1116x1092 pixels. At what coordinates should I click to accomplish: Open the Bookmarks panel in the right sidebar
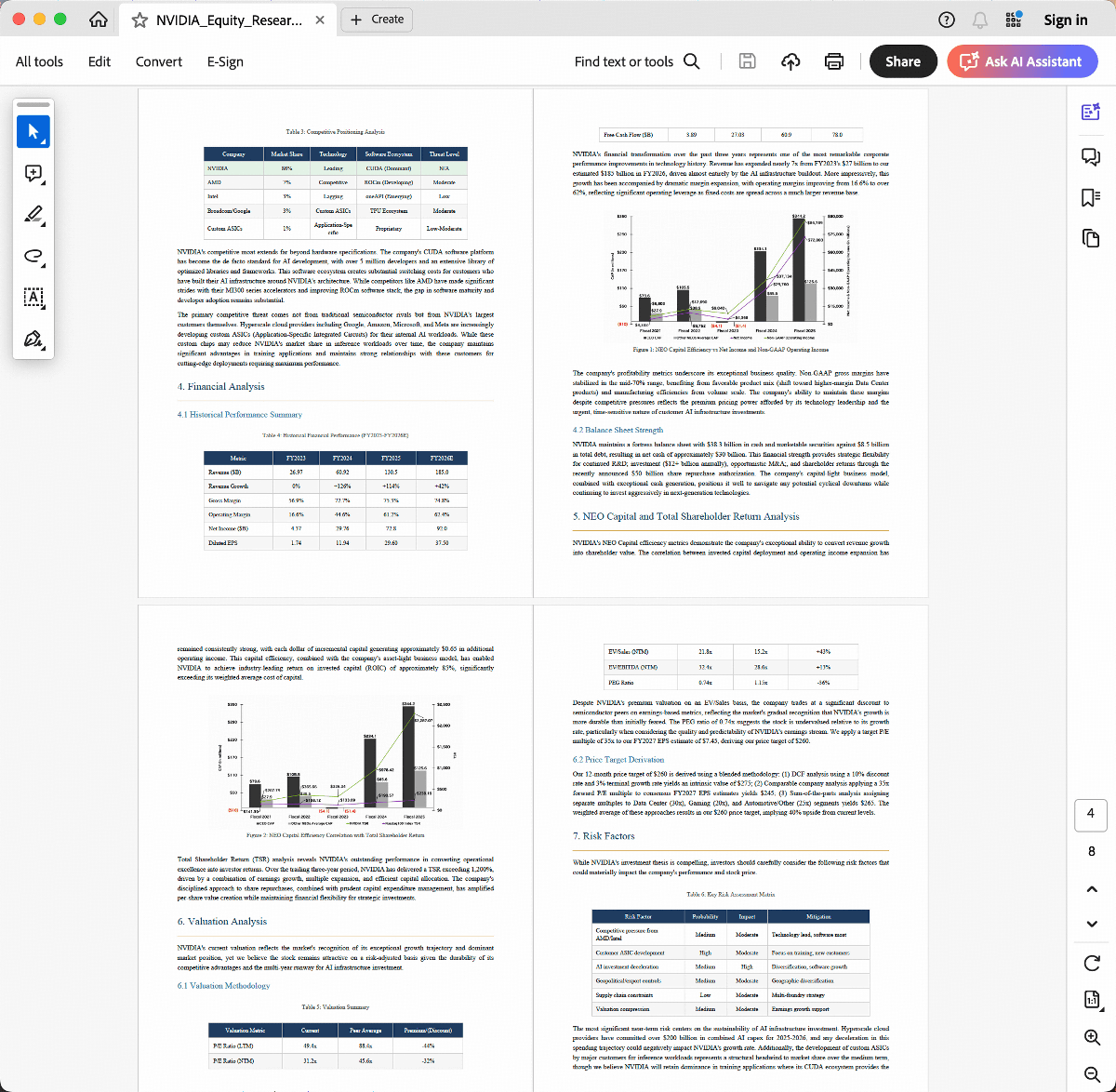coord(1091,197)
